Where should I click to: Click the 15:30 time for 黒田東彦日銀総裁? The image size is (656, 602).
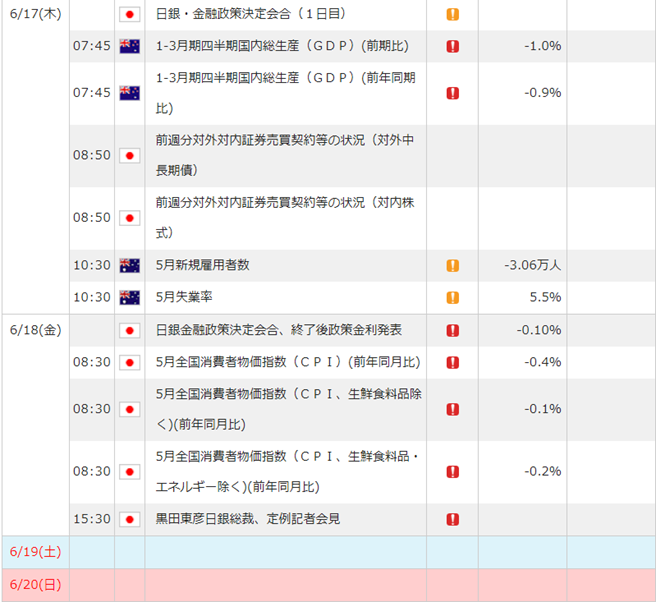tap(92, 520)
